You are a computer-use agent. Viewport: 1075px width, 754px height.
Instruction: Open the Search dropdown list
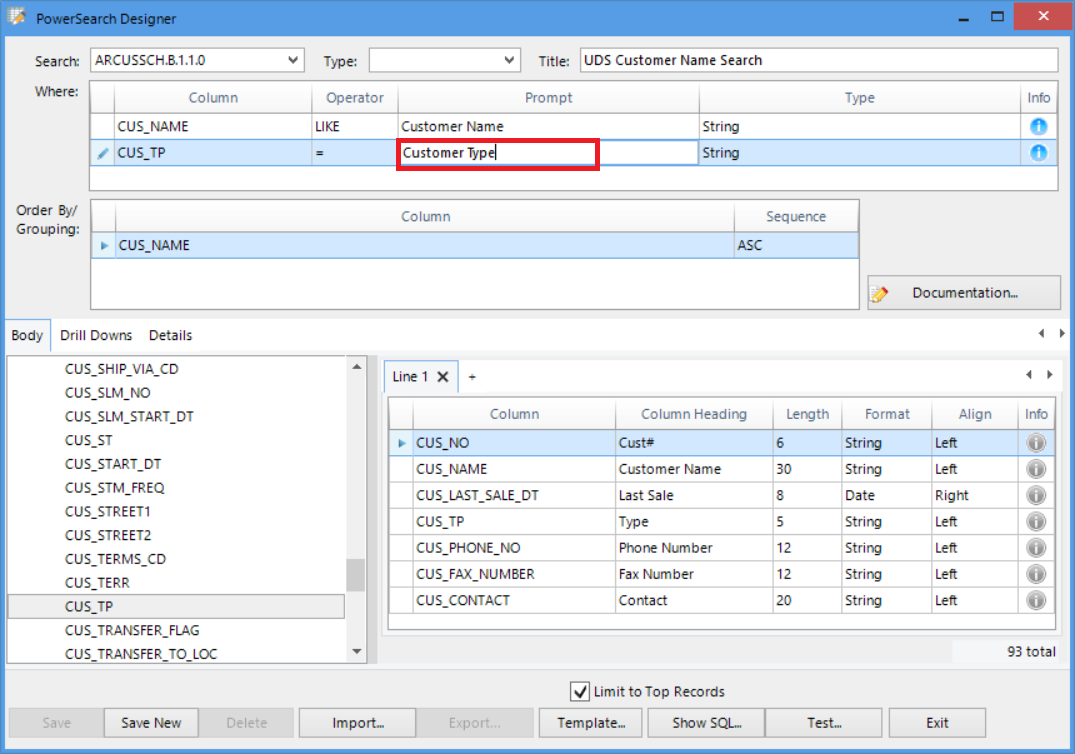pyautogui.click(x=293, y=60)
